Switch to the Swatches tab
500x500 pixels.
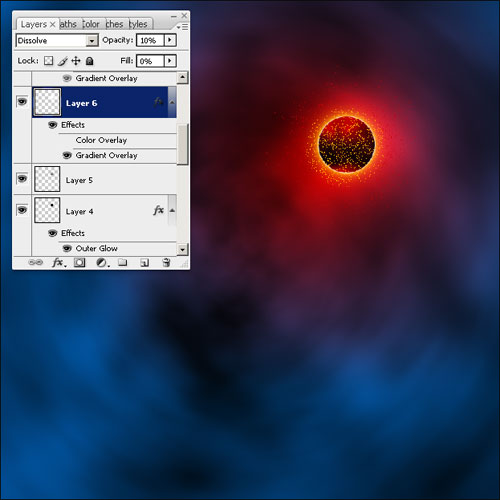coord(114,24)
